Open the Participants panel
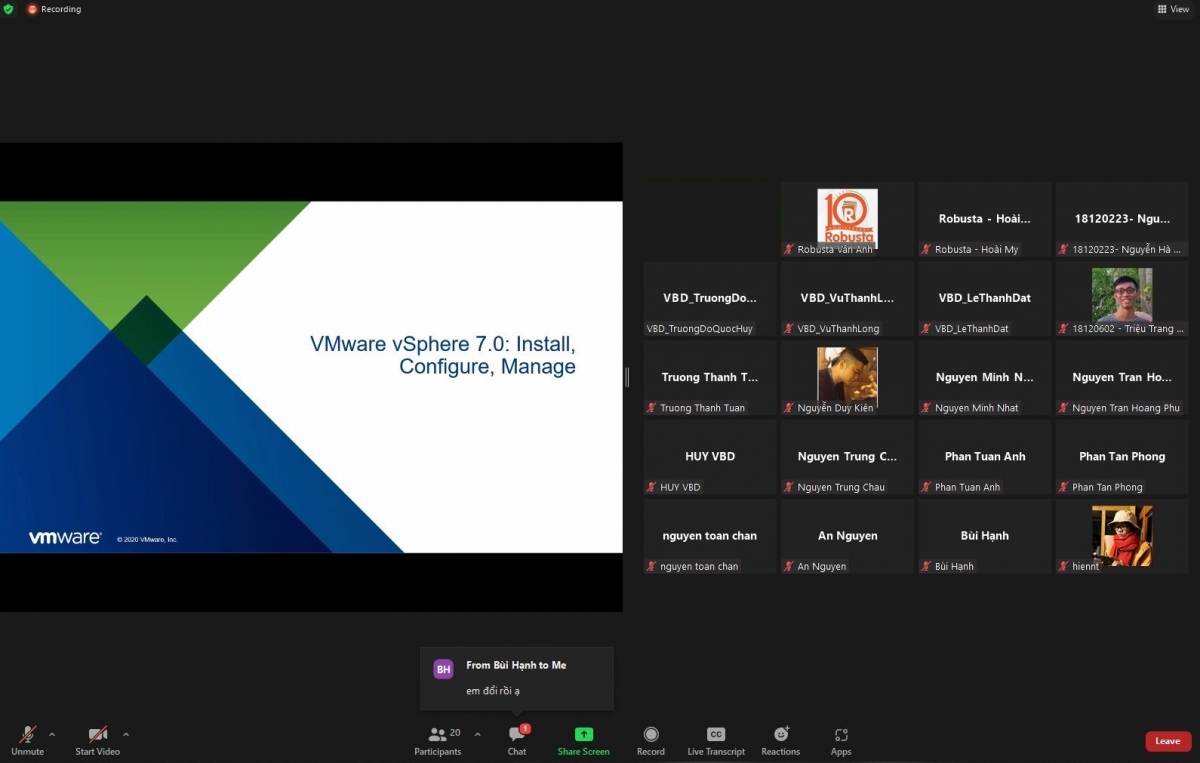The image size is (1200, 763). point(438,741)
